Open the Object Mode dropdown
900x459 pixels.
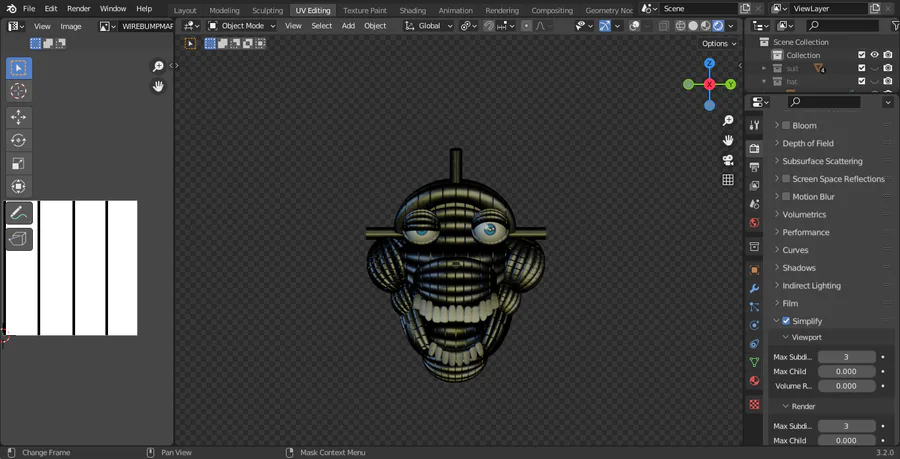point(242,26)
